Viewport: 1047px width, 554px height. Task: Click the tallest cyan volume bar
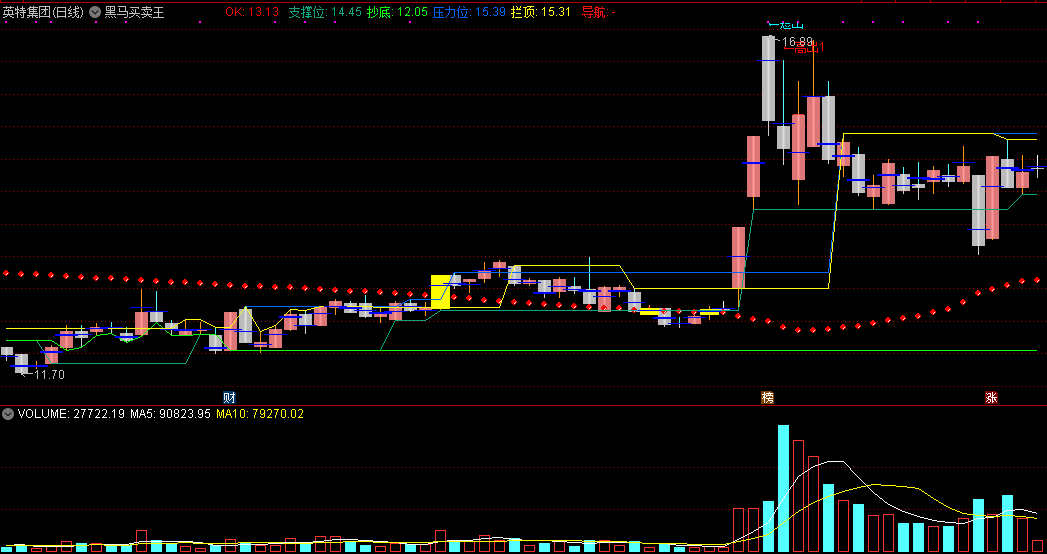tap(783, 489)
